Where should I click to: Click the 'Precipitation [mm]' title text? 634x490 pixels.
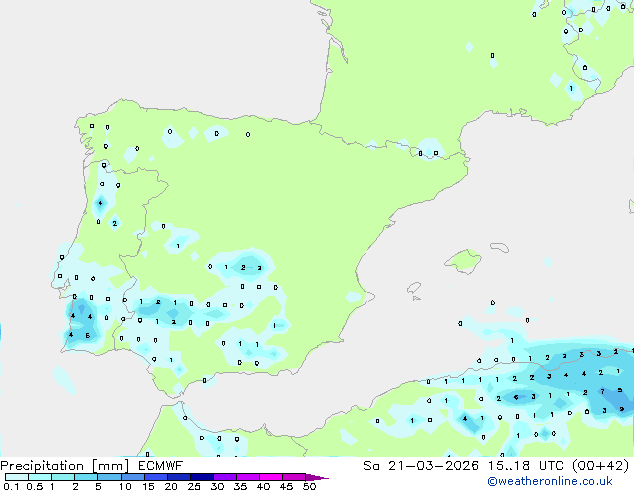tap(65, 466)
